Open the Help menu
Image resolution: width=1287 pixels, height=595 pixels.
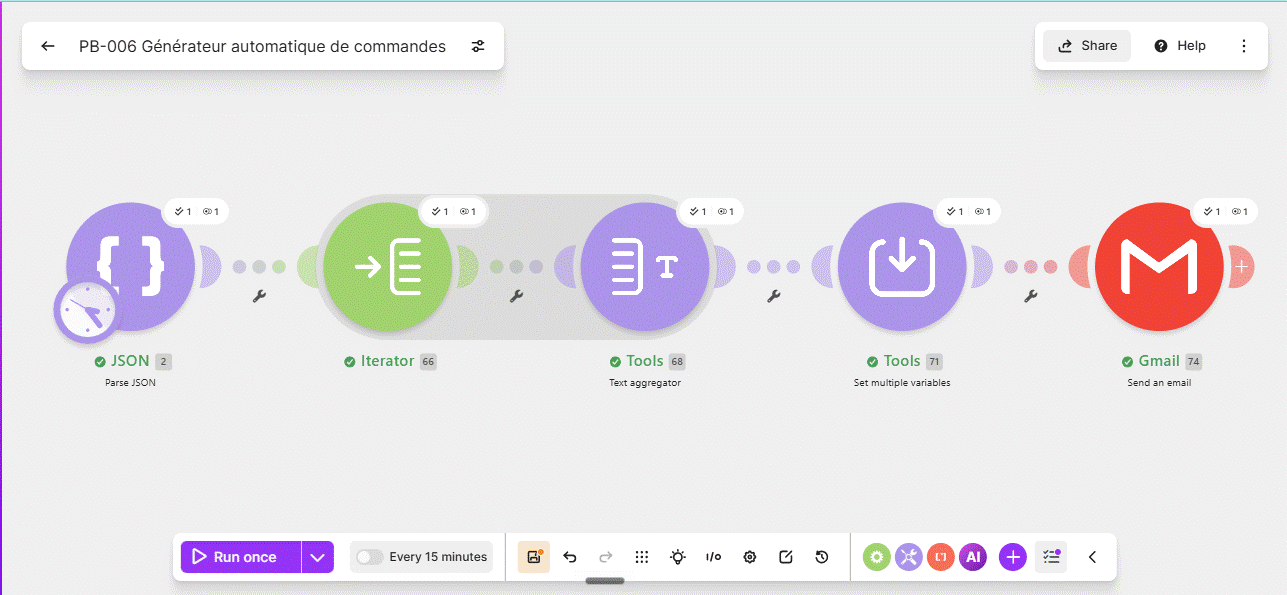click(x=1180, y=46)
